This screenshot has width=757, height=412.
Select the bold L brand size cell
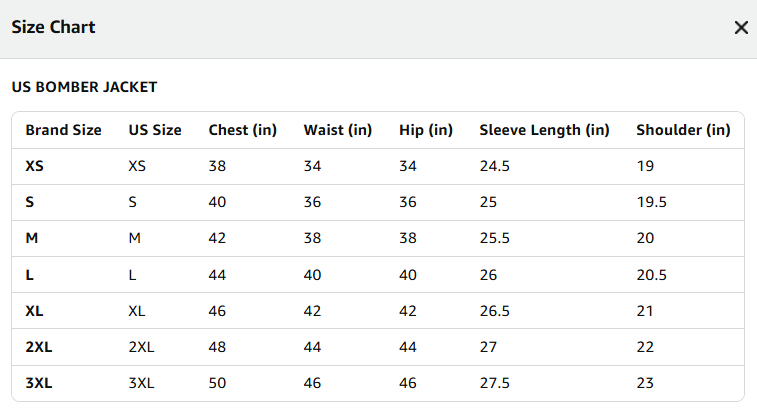tap(29, 275)
